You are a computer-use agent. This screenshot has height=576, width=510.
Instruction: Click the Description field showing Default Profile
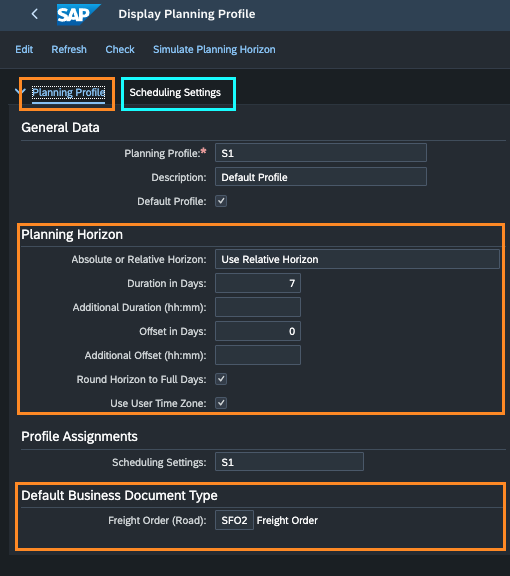(321, 177)
